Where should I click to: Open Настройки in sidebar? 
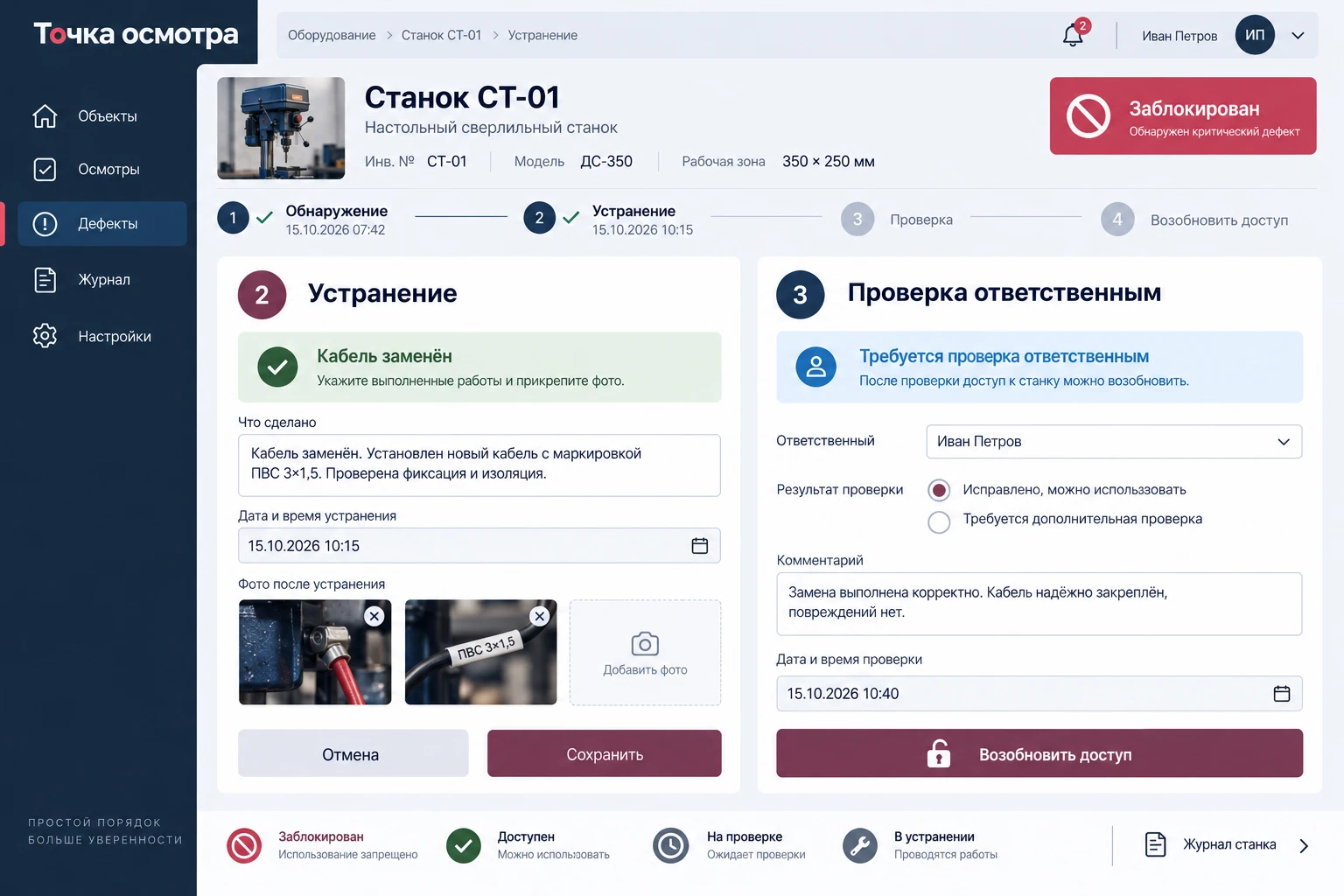point(102,337)
